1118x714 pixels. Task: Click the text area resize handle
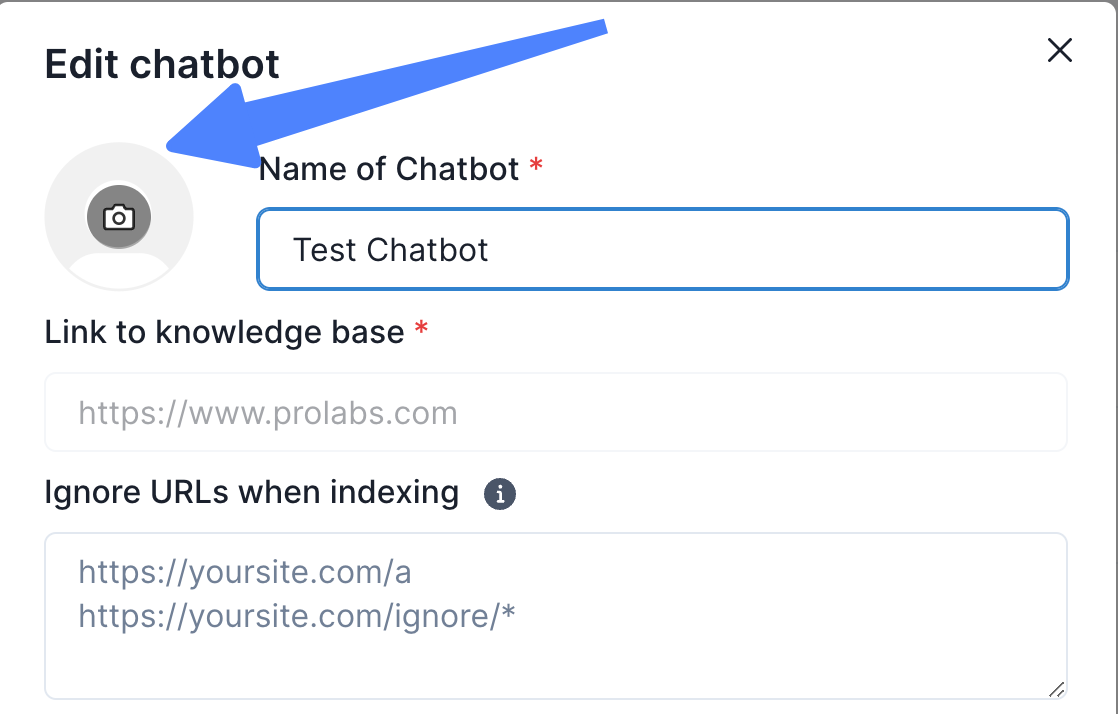1056,688
